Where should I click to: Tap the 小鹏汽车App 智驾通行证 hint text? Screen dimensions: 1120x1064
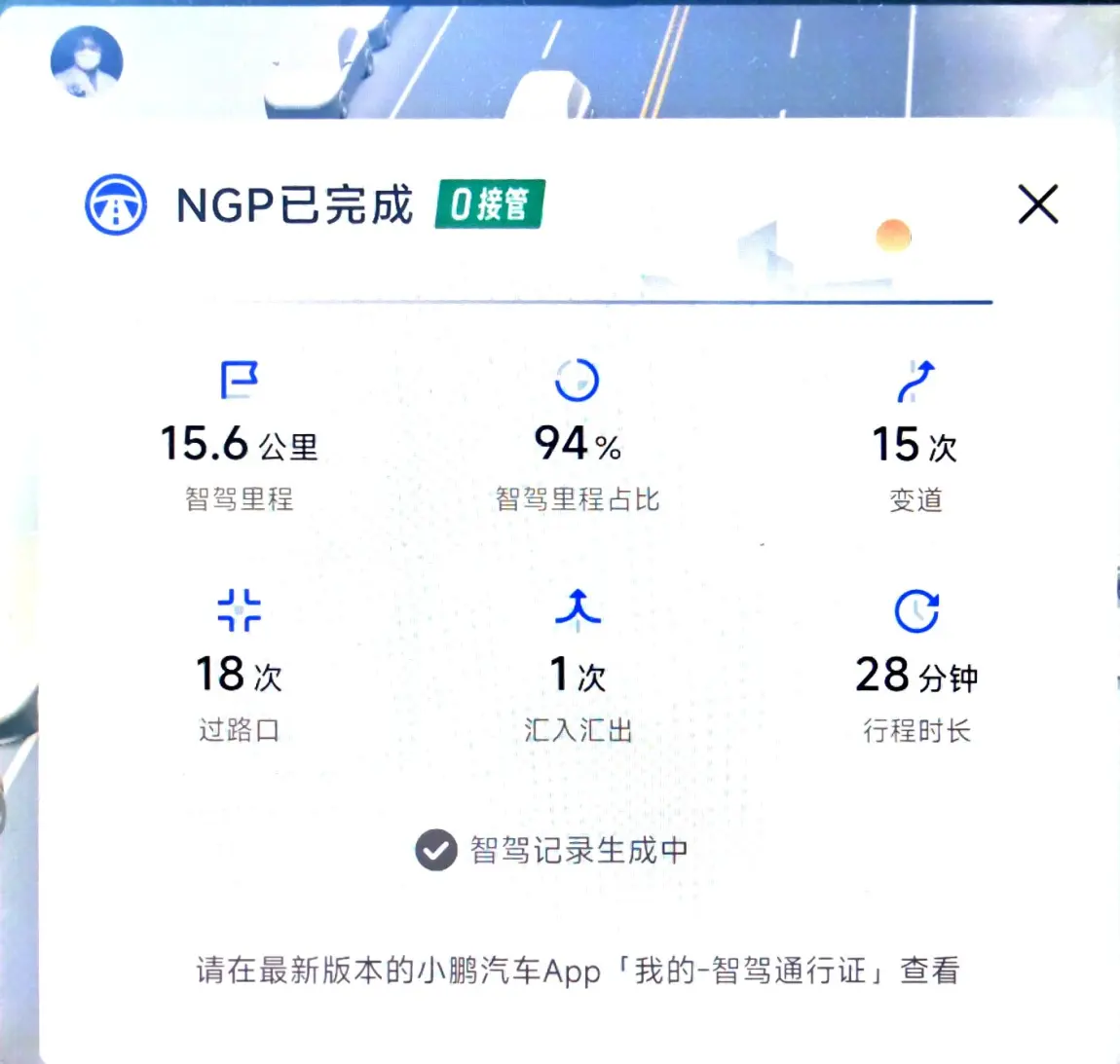pos(578,971)
